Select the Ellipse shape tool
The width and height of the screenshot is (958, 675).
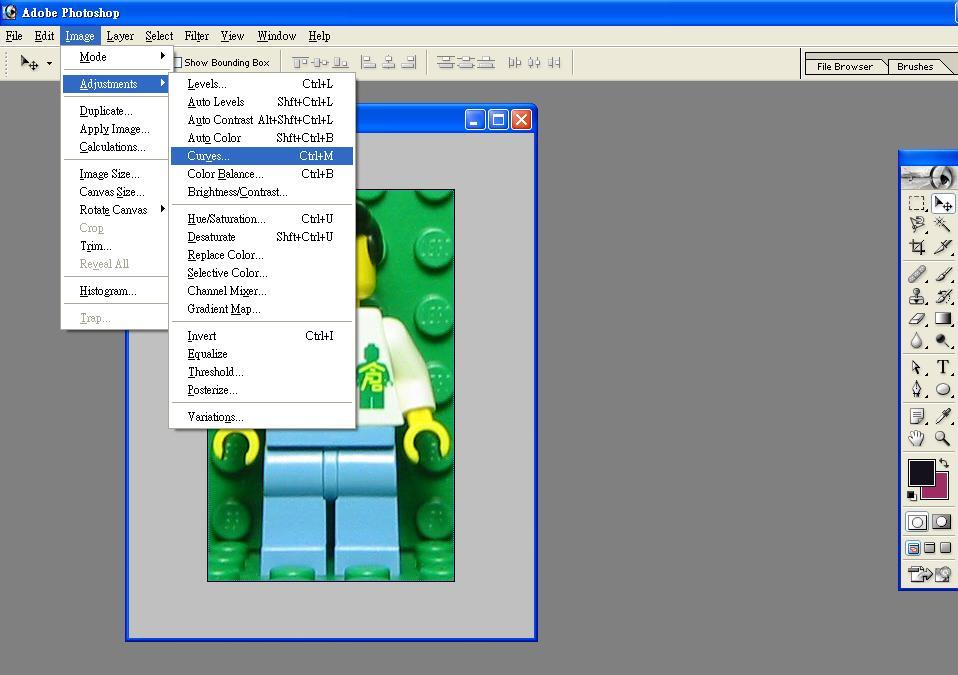(x=943, y=389)
